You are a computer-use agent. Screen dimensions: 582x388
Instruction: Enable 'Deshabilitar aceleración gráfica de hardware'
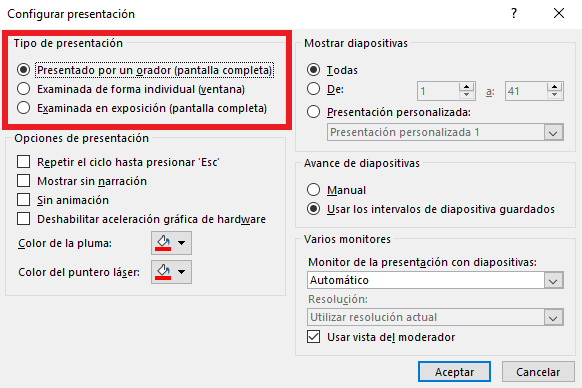(x=24, y=219)
